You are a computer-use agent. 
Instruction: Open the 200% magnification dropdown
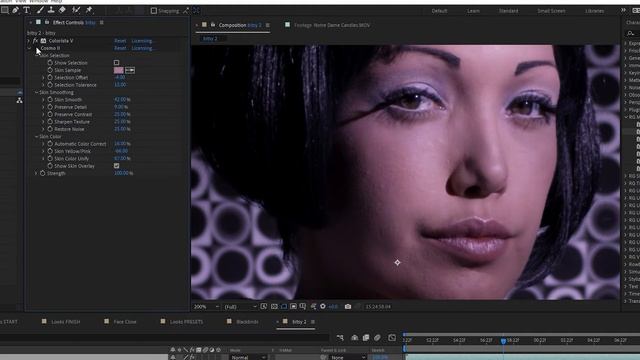(x=207, y=307)
